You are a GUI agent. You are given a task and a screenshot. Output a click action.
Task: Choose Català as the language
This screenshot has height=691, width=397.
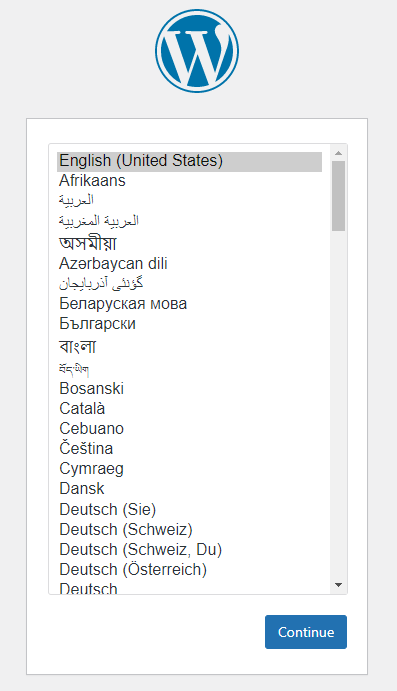coord(189,409)
